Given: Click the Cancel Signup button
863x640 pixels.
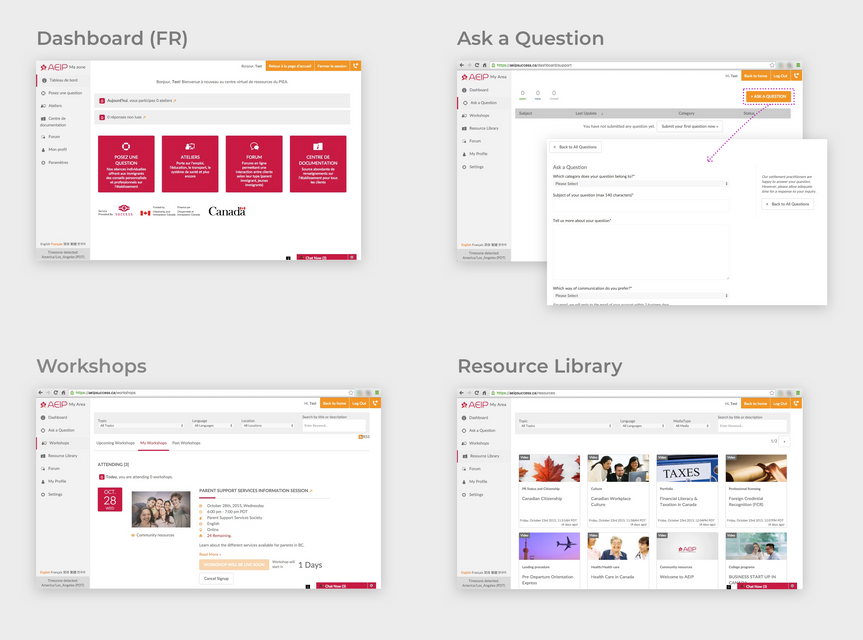Looking at the screenshot, I should [x=216, y=577].
